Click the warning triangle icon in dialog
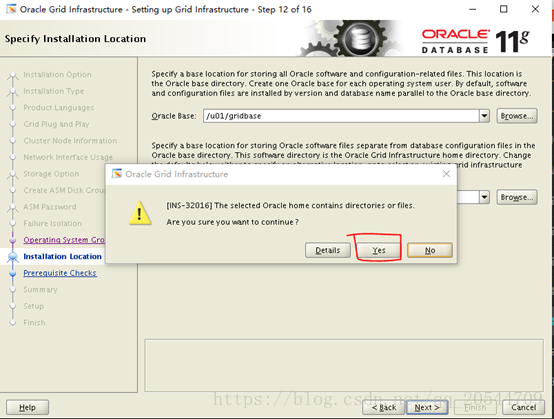Screen dimensions: 554x419 pos(140,213)
